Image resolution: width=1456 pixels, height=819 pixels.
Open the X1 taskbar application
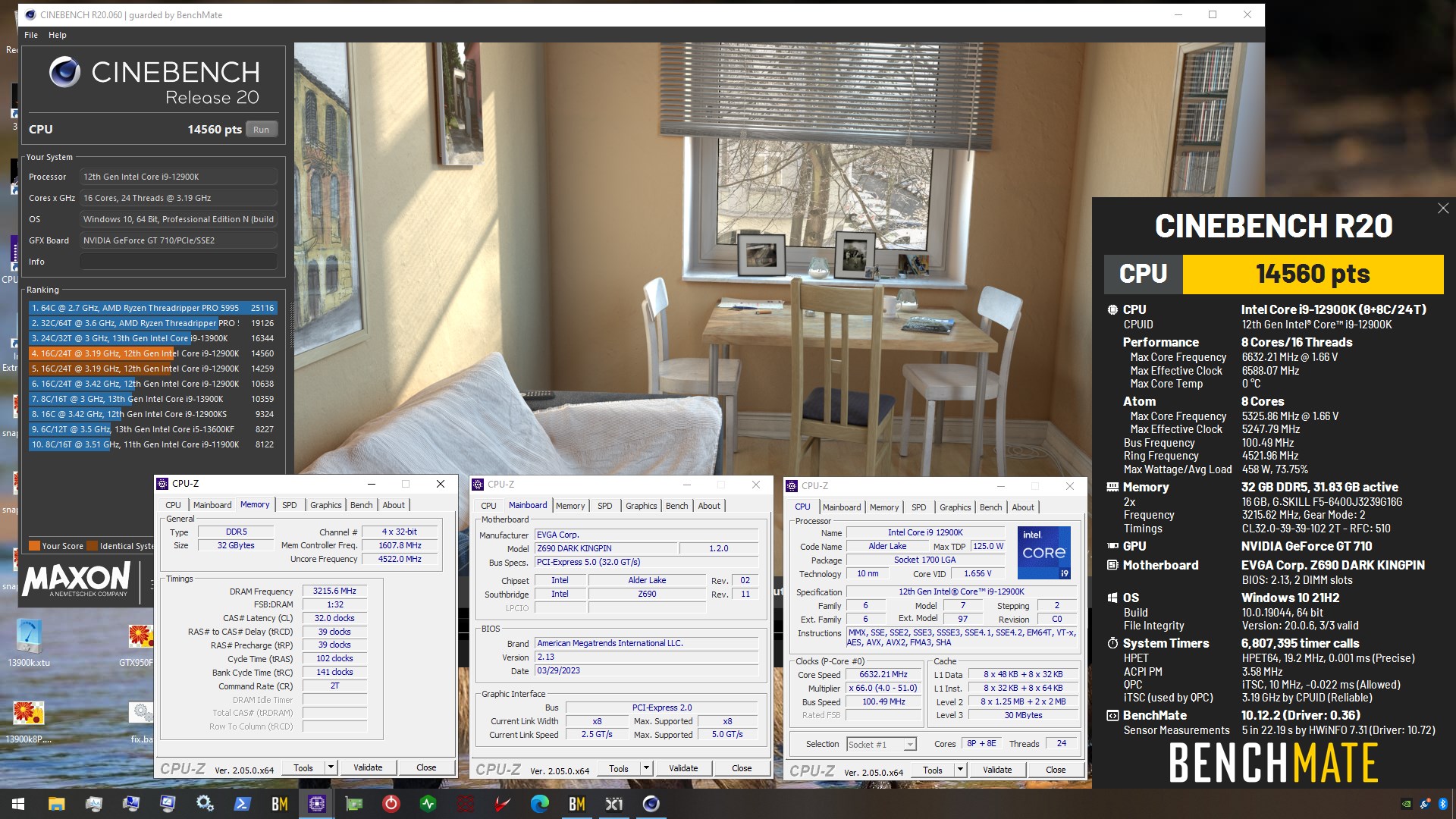(614, 804)
